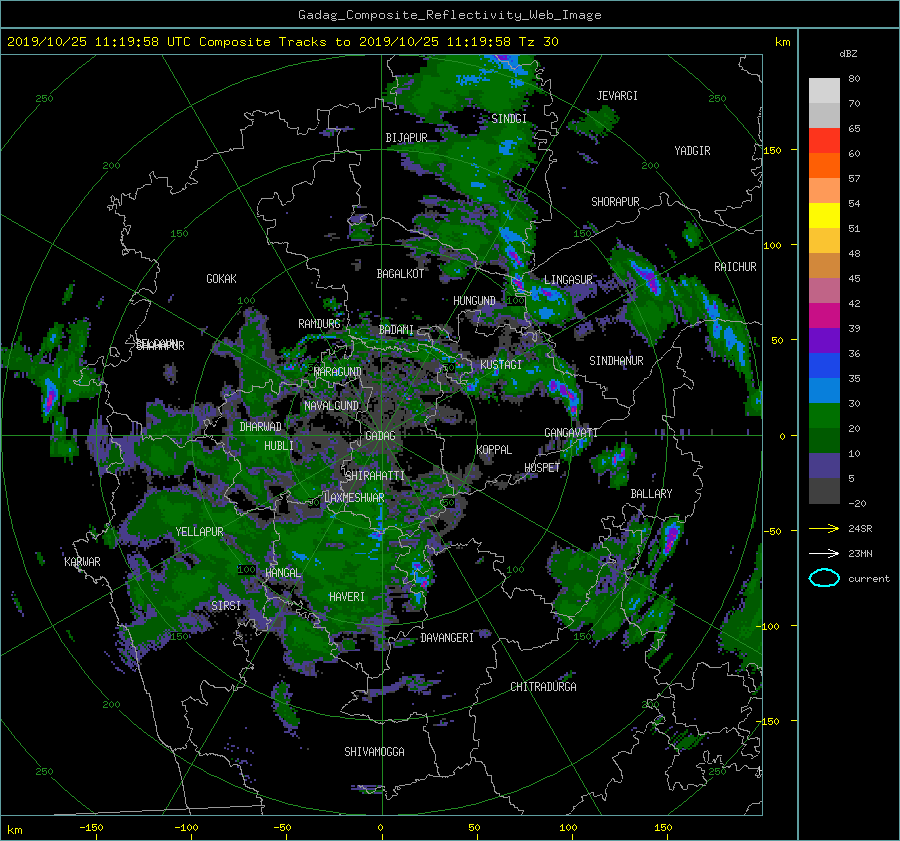Click the HAVERI city label
This screenshot has height=841, width=900.
pos(347,596)
